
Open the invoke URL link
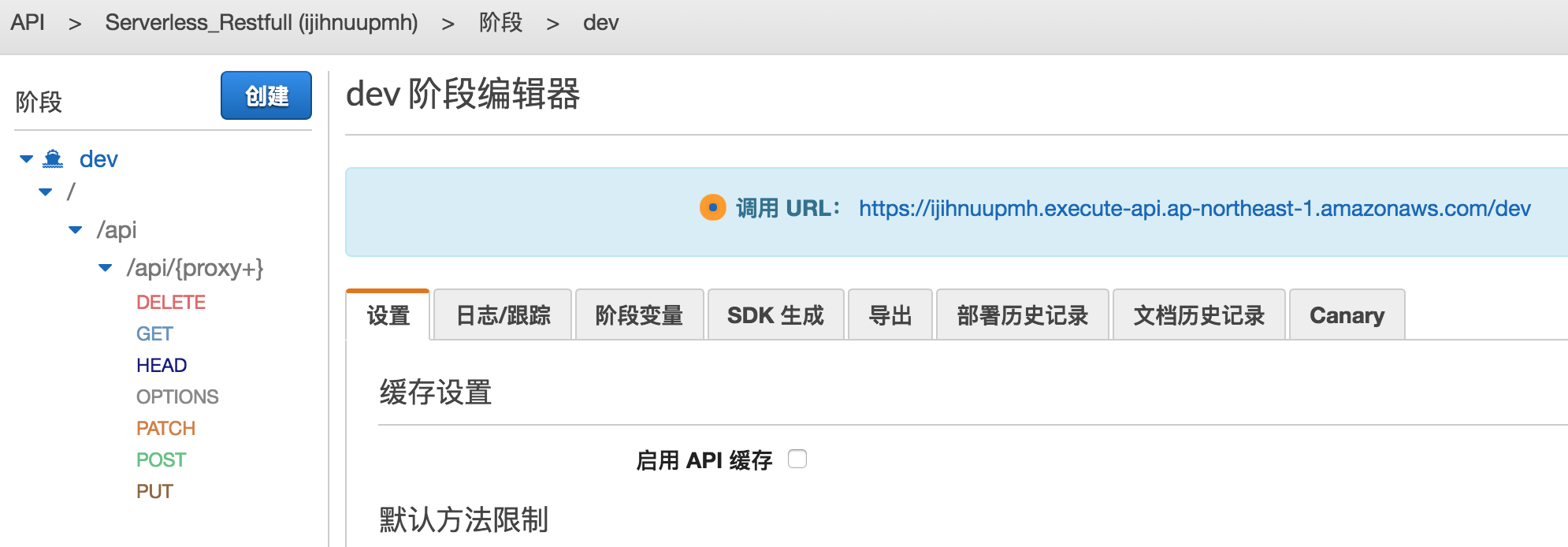pyautogui.click(x=1194, y=208)
